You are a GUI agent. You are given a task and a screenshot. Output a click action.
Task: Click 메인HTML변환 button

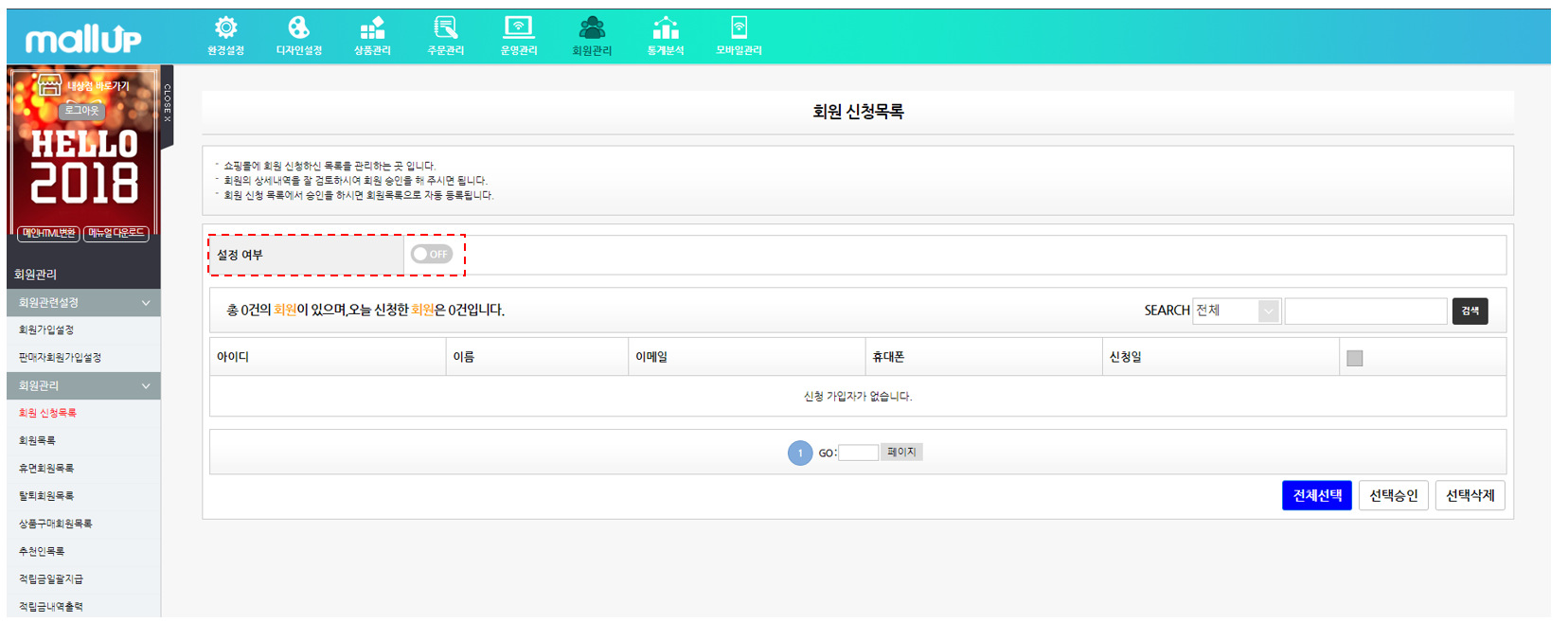pos(49,233)
